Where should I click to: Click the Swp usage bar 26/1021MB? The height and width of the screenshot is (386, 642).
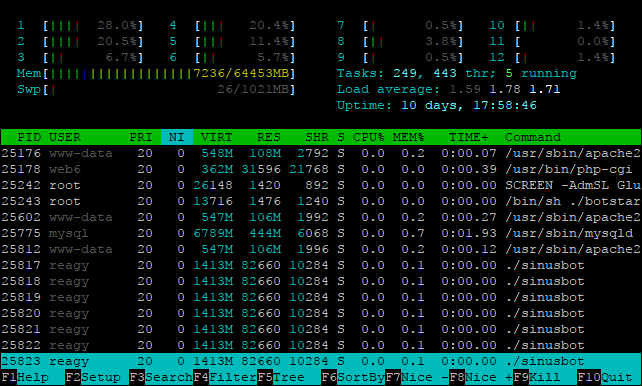(156, 89)
